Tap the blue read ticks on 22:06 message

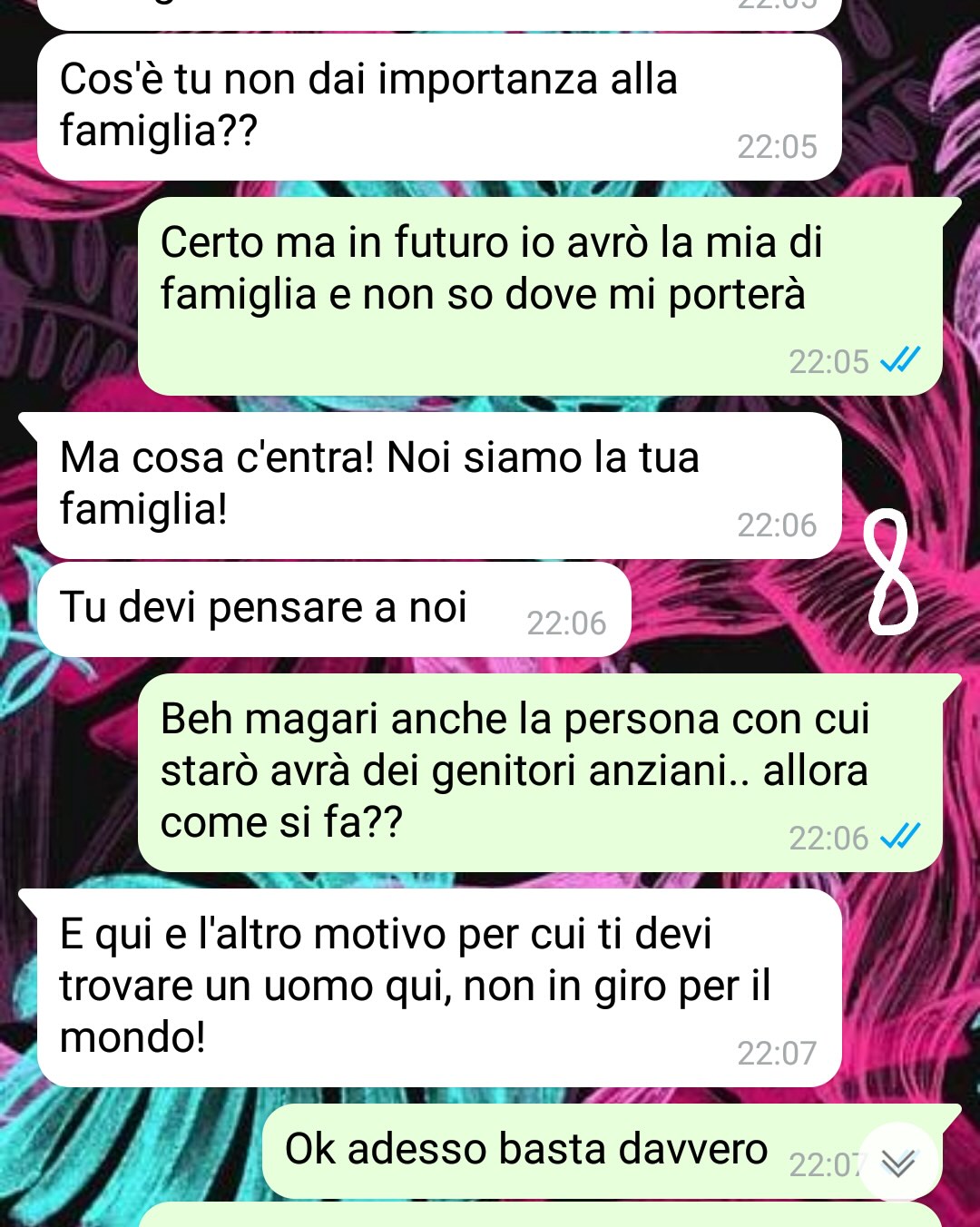coord(900,836)
